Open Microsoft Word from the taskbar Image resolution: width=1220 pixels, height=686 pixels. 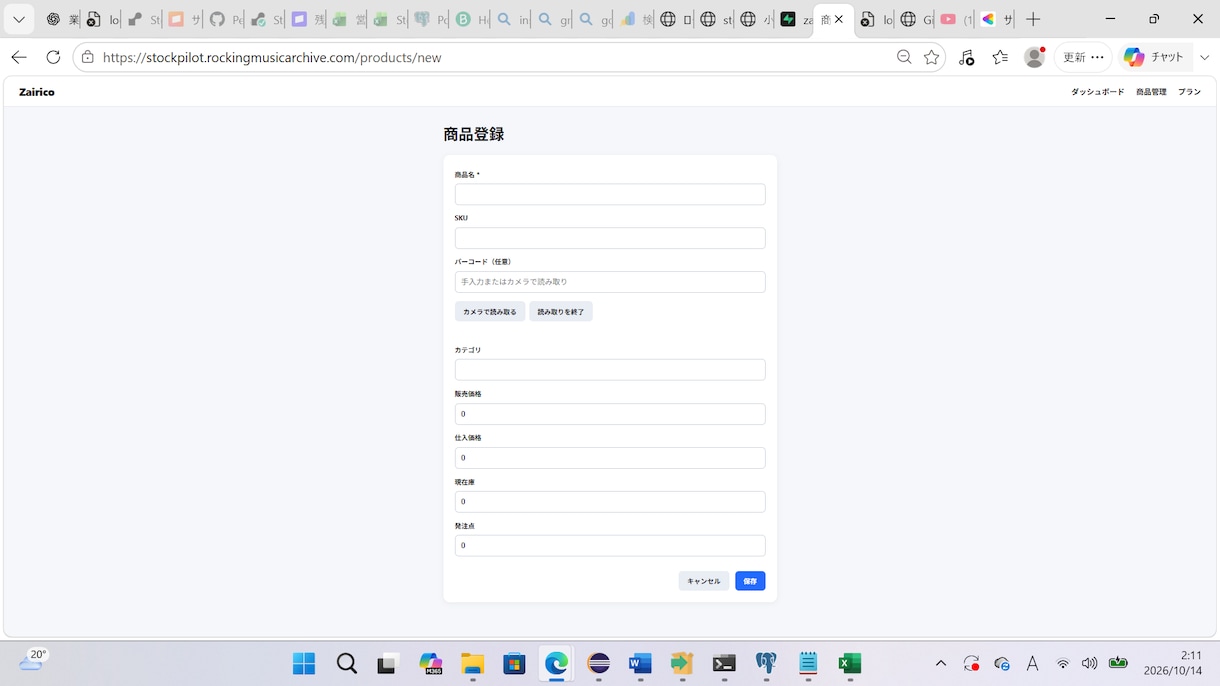[x=640, y=663]
